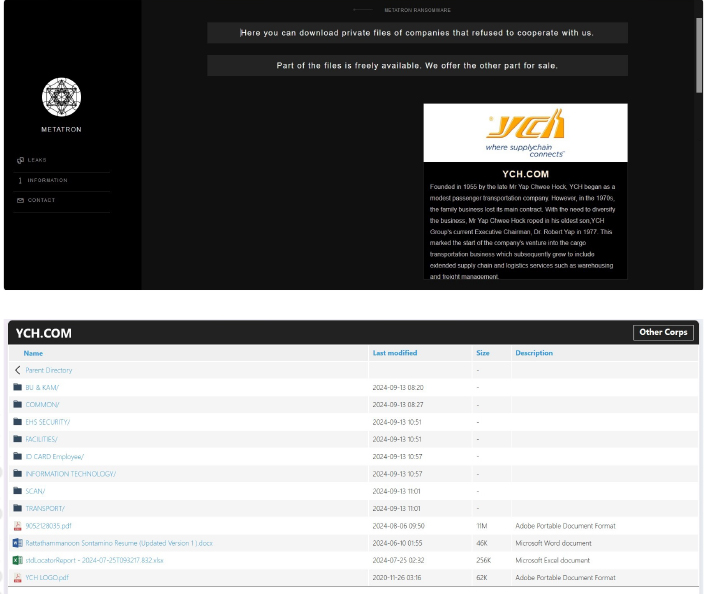
Task: Click the TRANSPORT folder icon
Action: [x=18, y=508]
